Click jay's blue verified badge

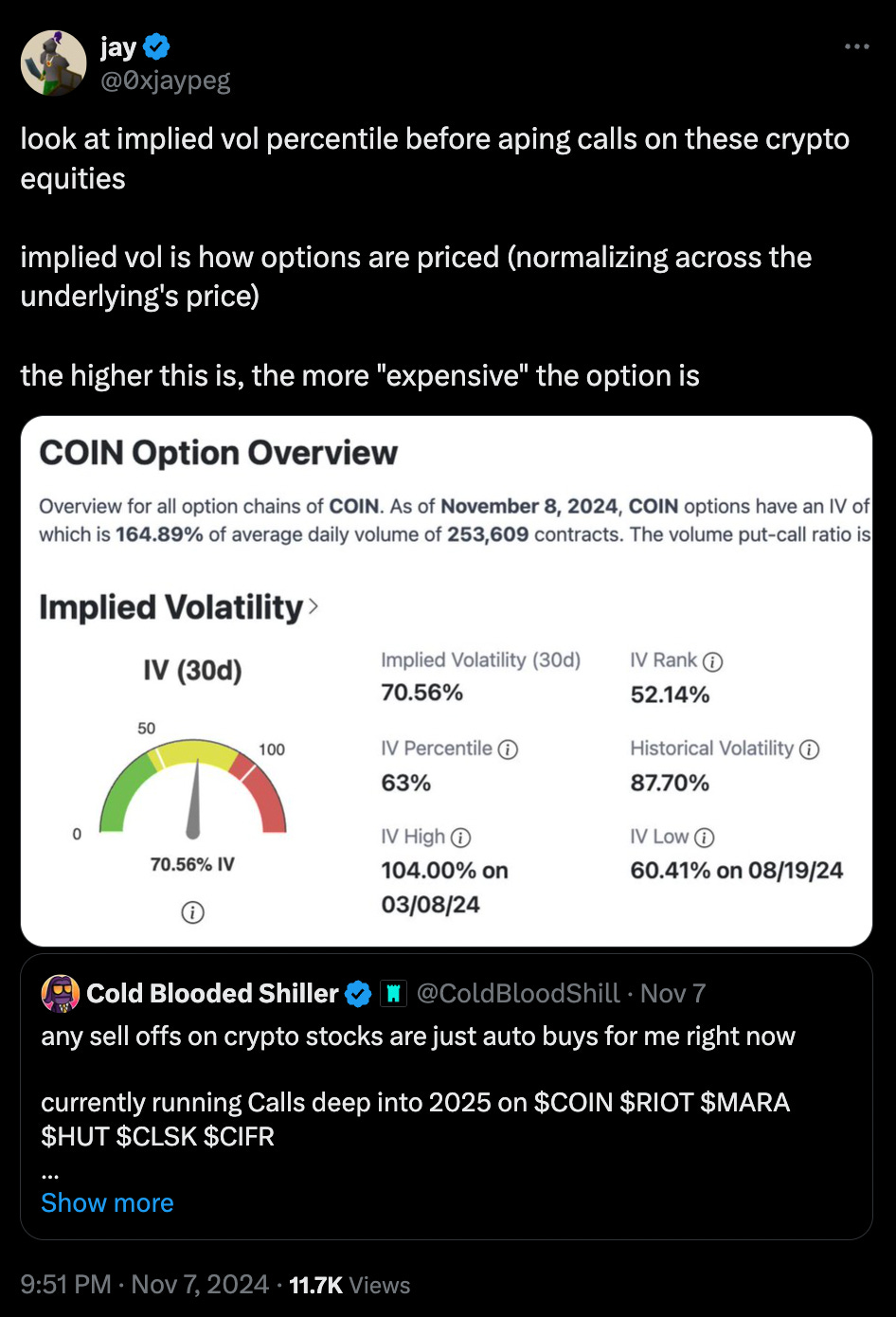coord(156,45)
